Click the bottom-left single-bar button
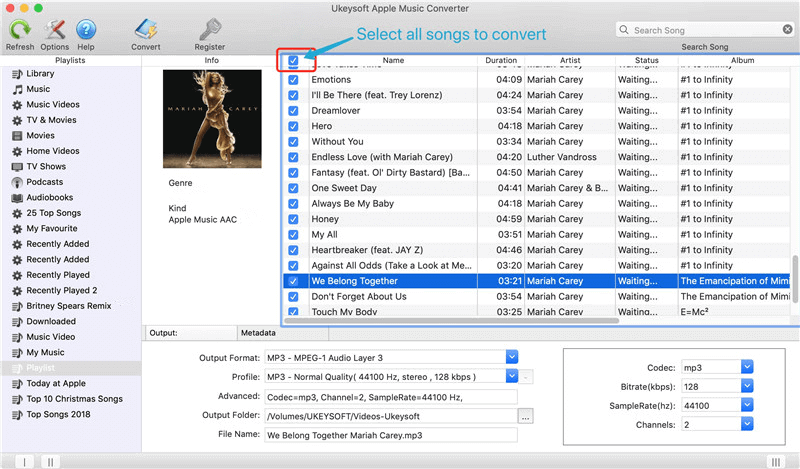Viewport: 800px width, 469px height. (24, 462)
